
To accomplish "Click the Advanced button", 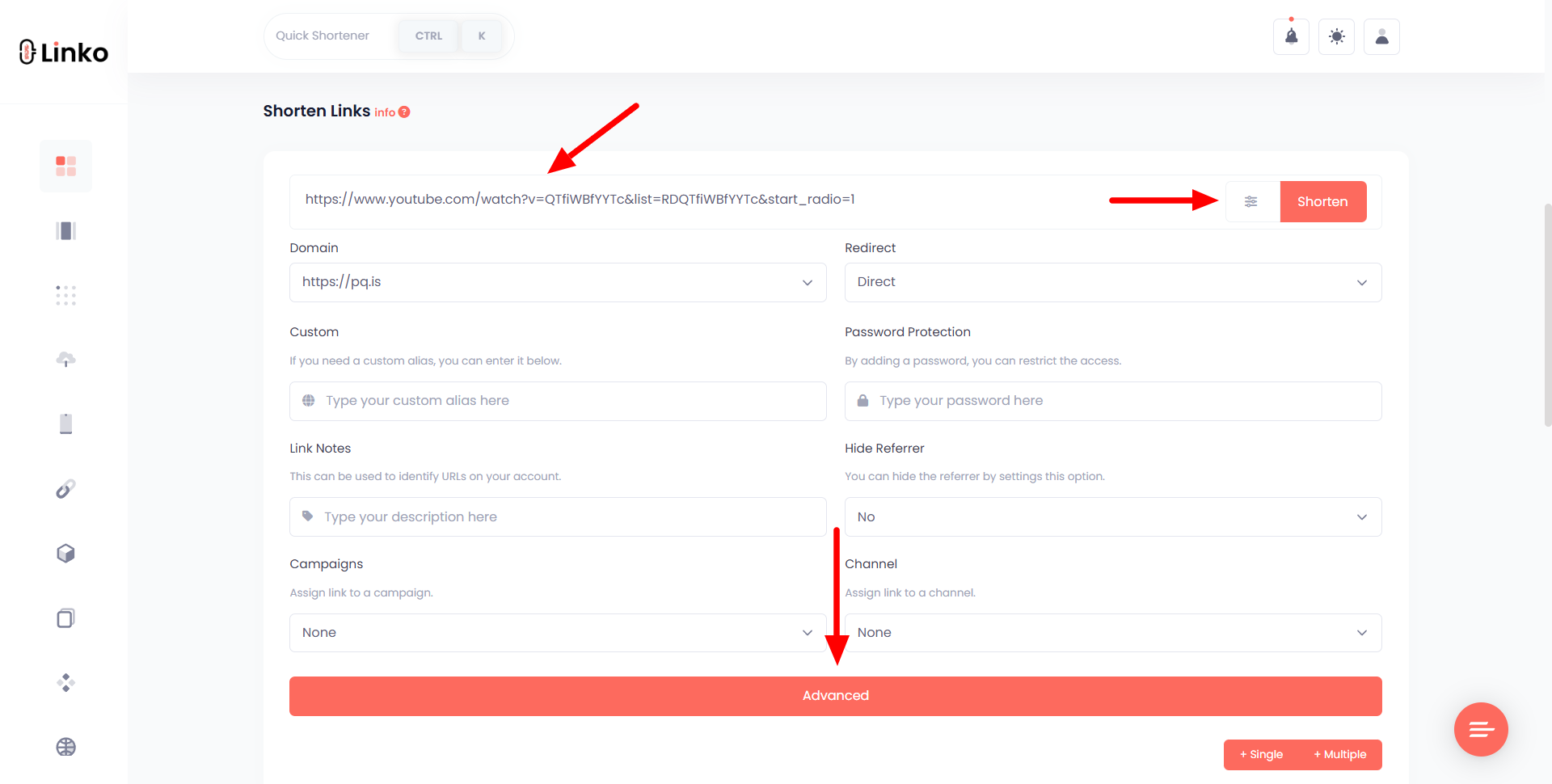I will click(x=836, y=696).
